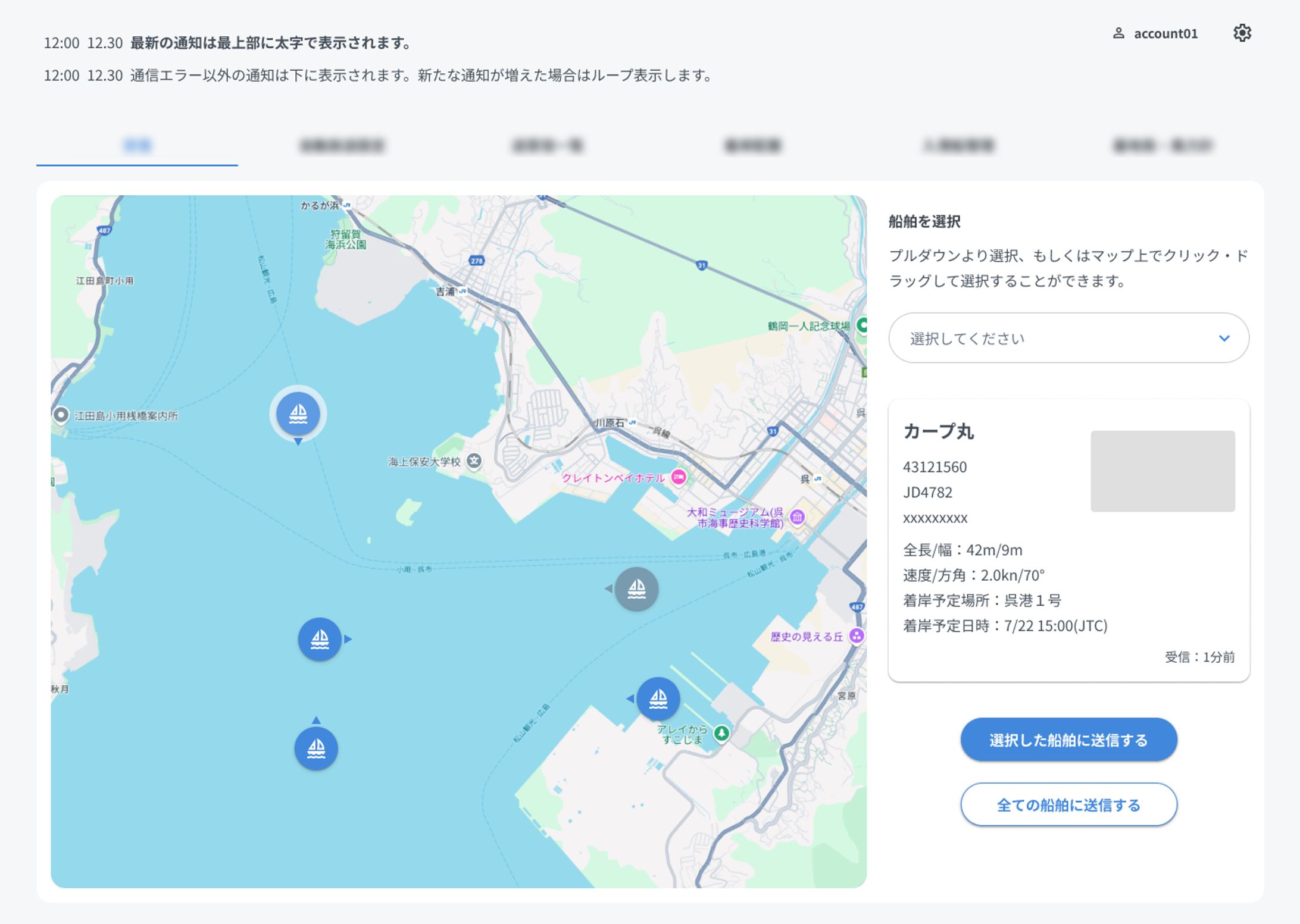This screenshot has width=1300, height=924.
Task: Click the 江田島町小用 map label
Action: coord(105,281)
